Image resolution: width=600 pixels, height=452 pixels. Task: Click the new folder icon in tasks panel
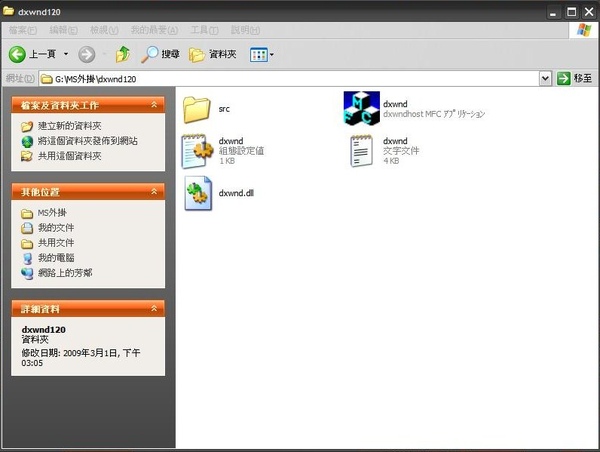(27, 126)
